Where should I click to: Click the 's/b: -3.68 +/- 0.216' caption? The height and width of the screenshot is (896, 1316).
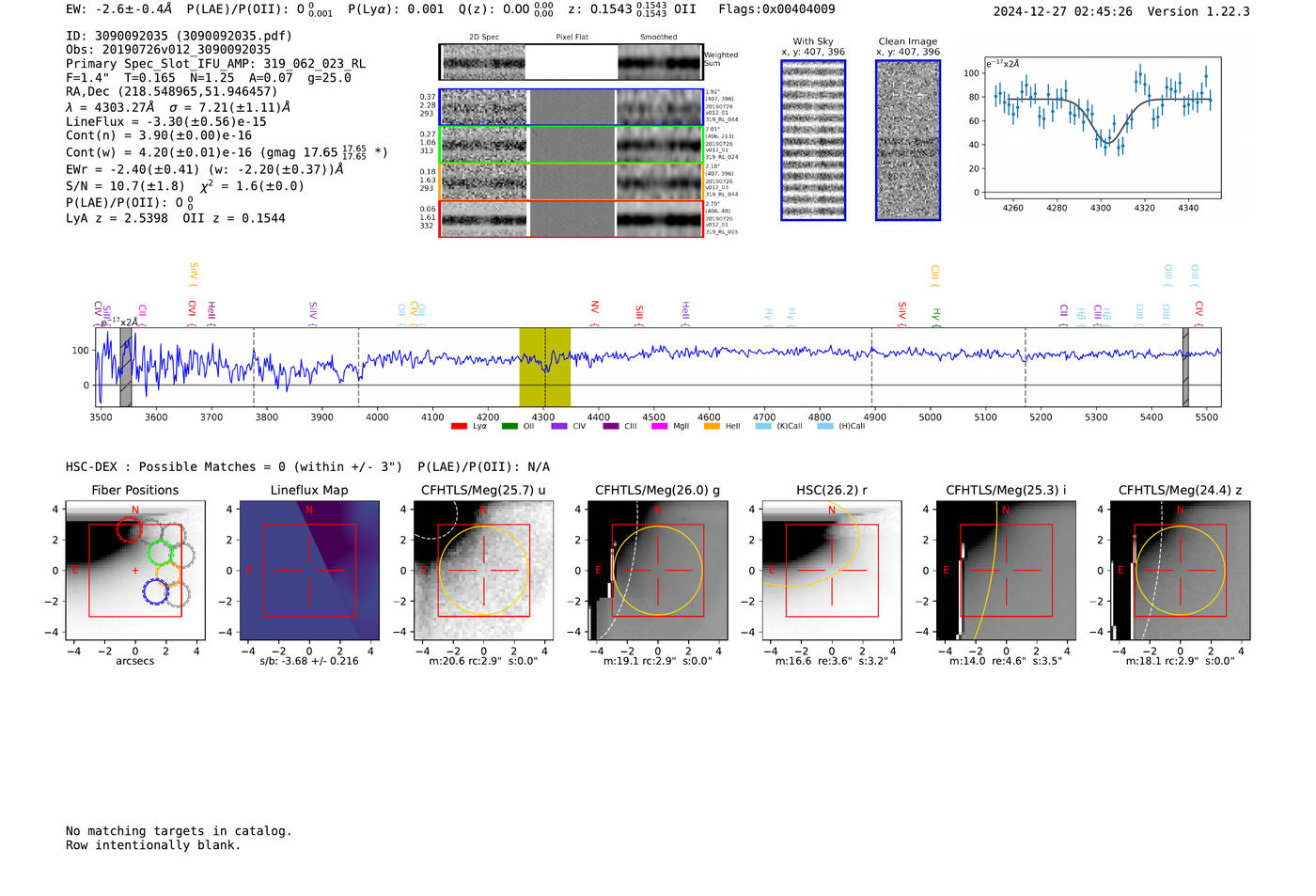[309, 661]
